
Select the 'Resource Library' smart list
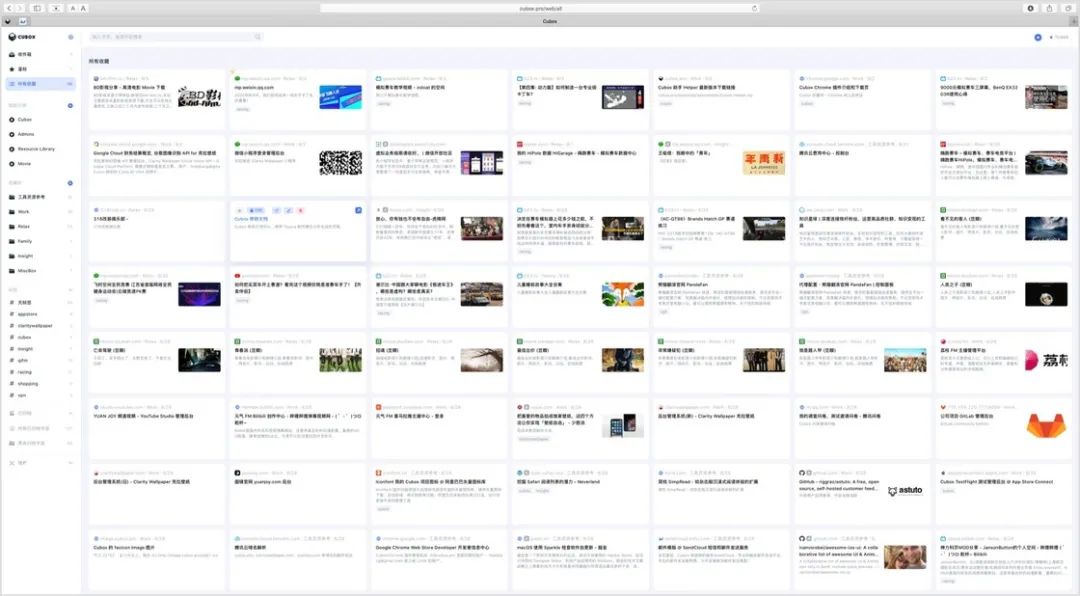36,148
